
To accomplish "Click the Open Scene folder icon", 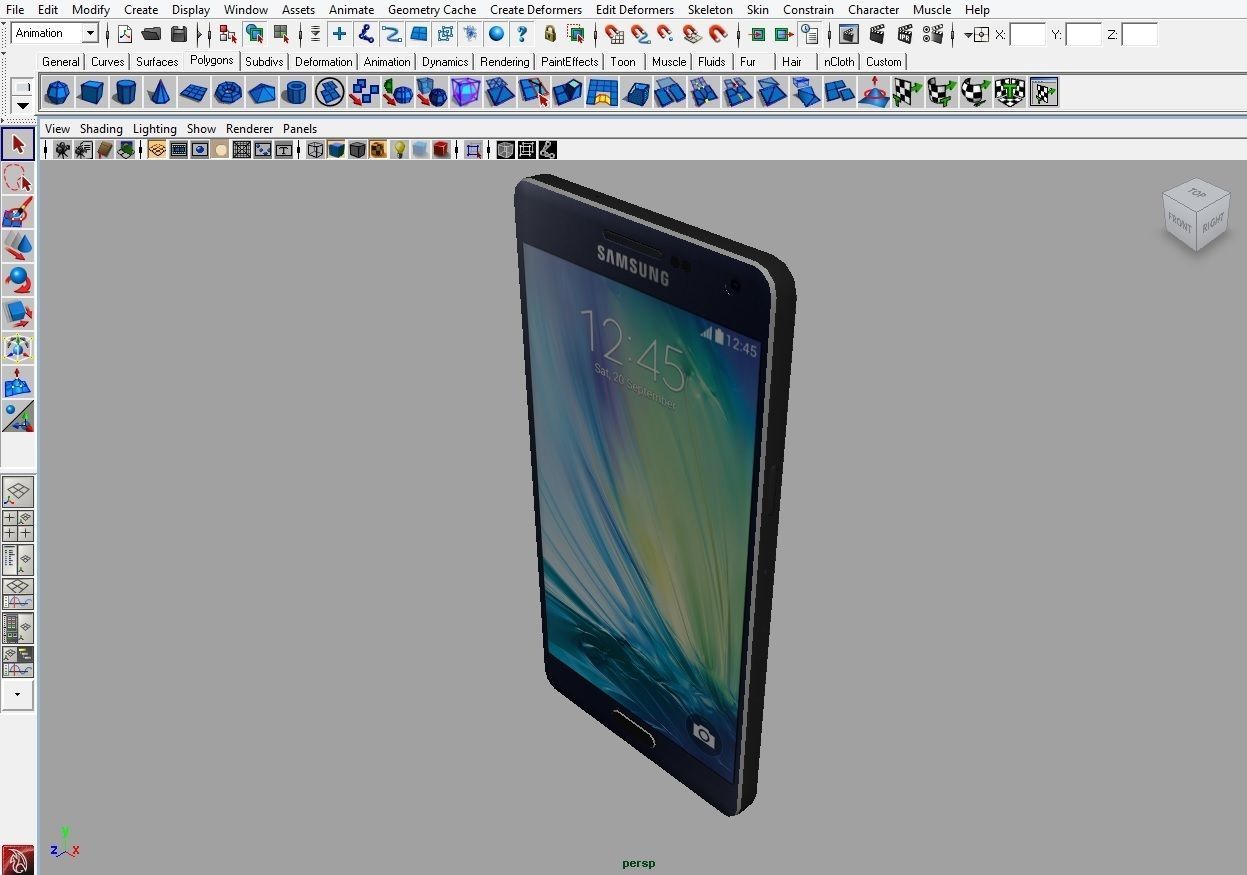I will pyautogui.click(x=151, y=34).
